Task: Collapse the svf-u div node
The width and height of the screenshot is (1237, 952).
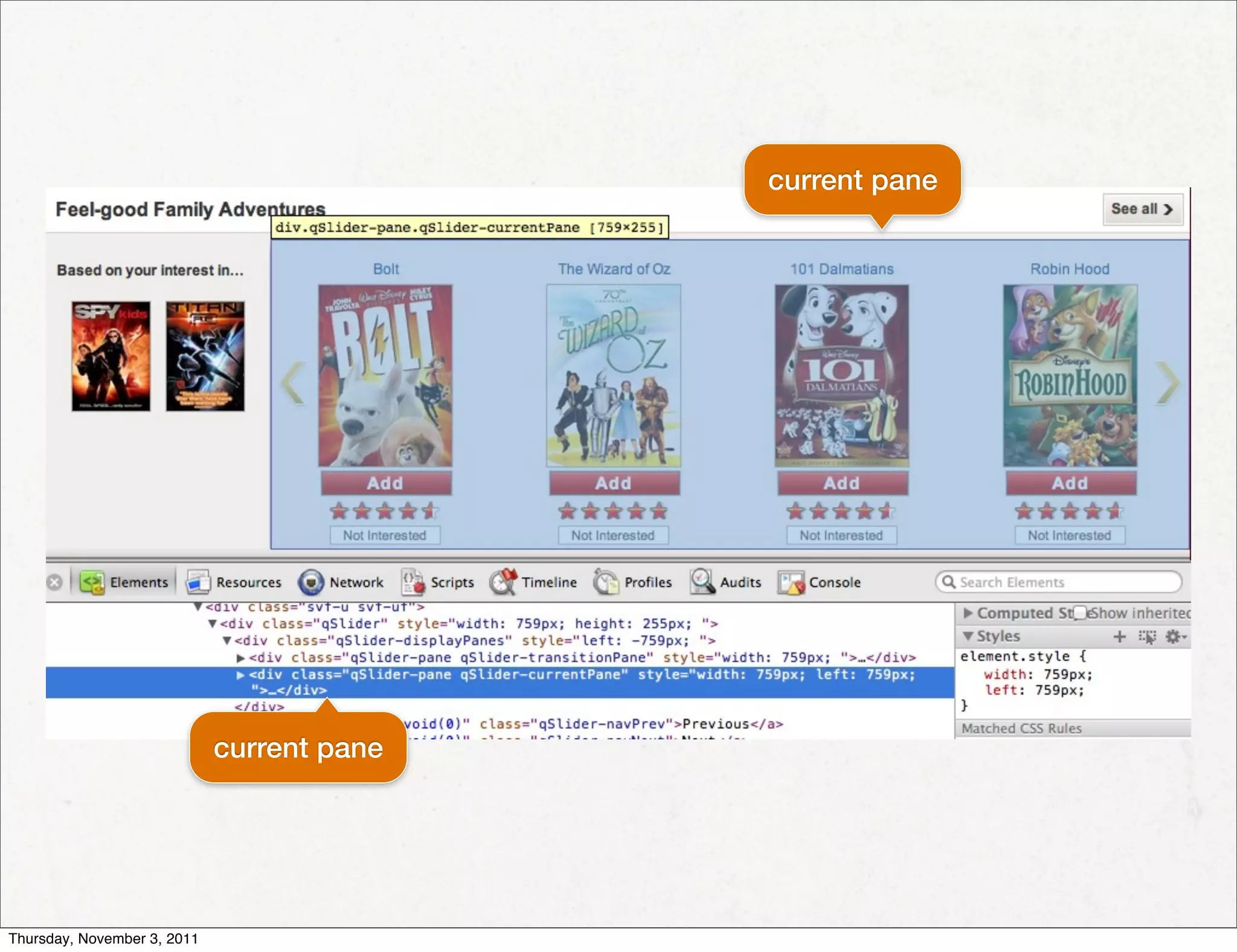Action: pos(198,606)
